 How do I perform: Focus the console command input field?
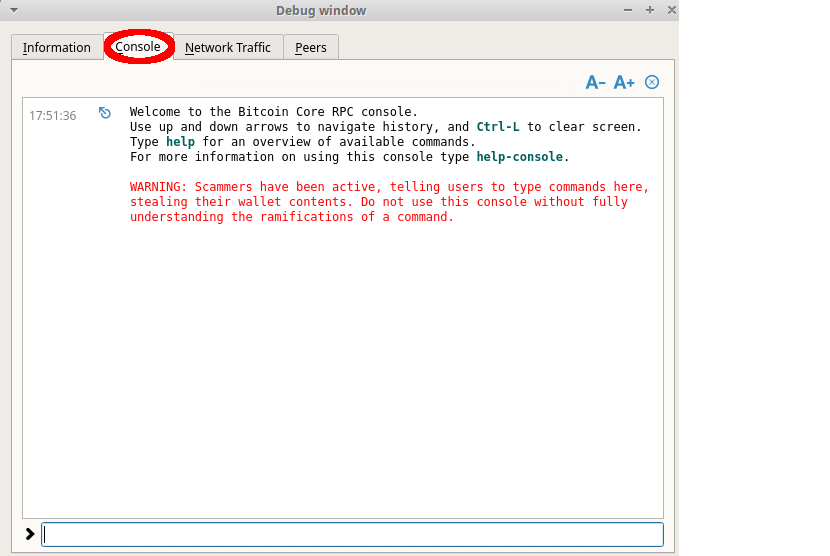pyautogui.click(x=353, y=534)
